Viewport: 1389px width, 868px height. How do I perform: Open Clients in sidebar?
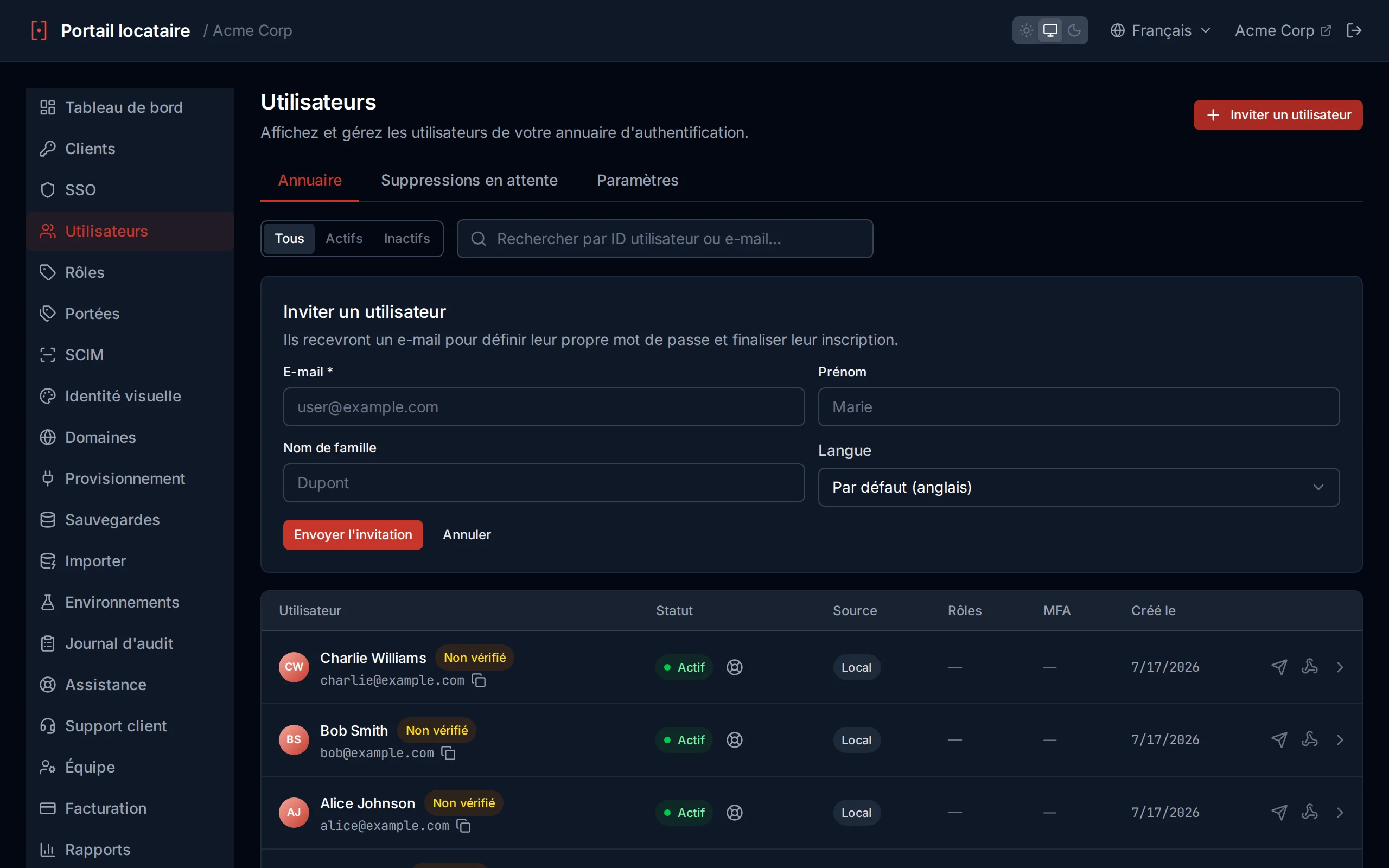(130, 149)
